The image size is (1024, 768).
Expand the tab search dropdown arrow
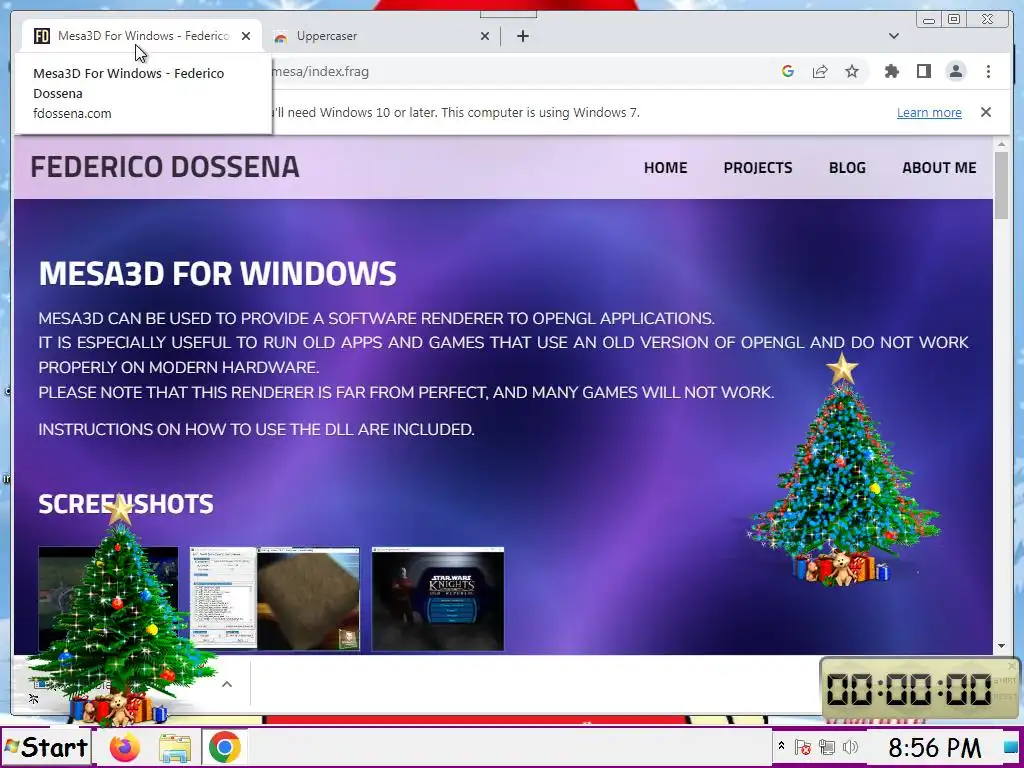point(893,36)
